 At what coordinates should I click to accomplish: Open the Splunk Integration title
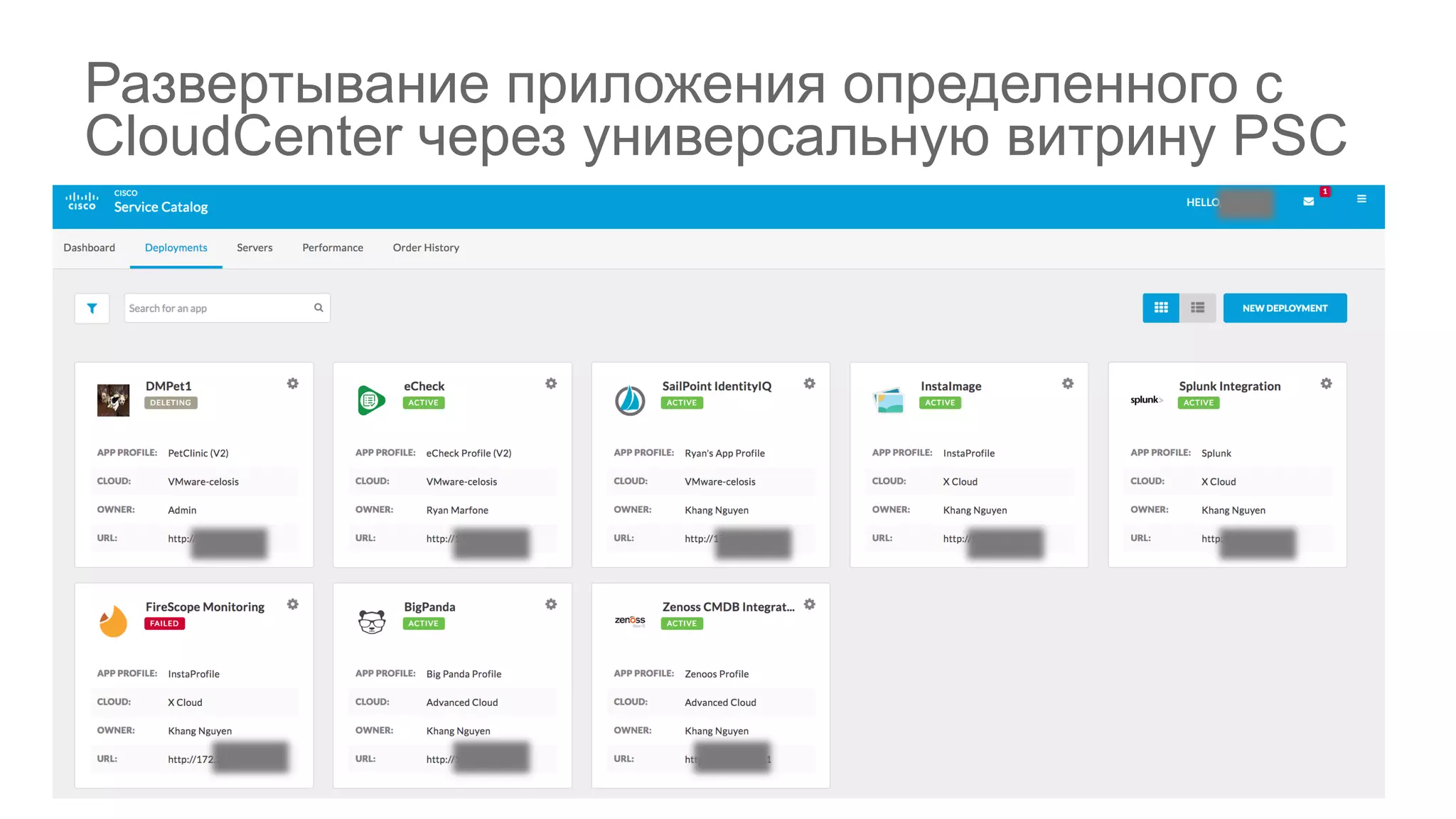click(1230, 386)
